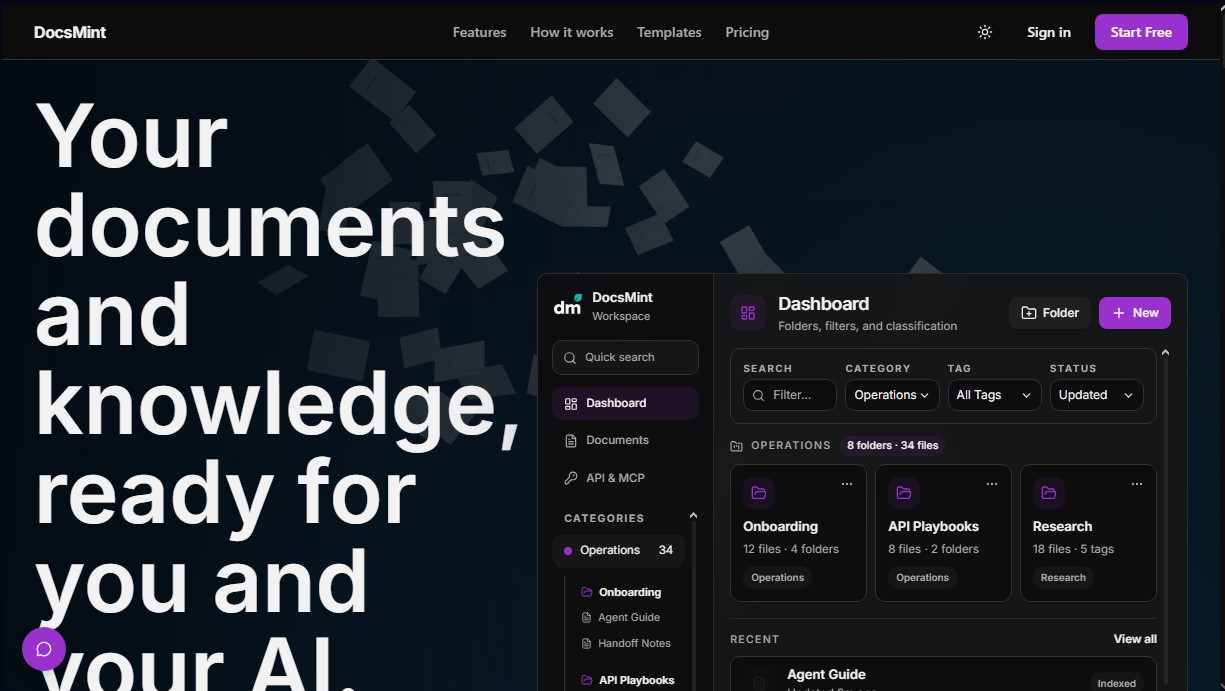Click the Agent Guide recent item
This screenshot has width=1225, height=691.
(x=943, y=675)
